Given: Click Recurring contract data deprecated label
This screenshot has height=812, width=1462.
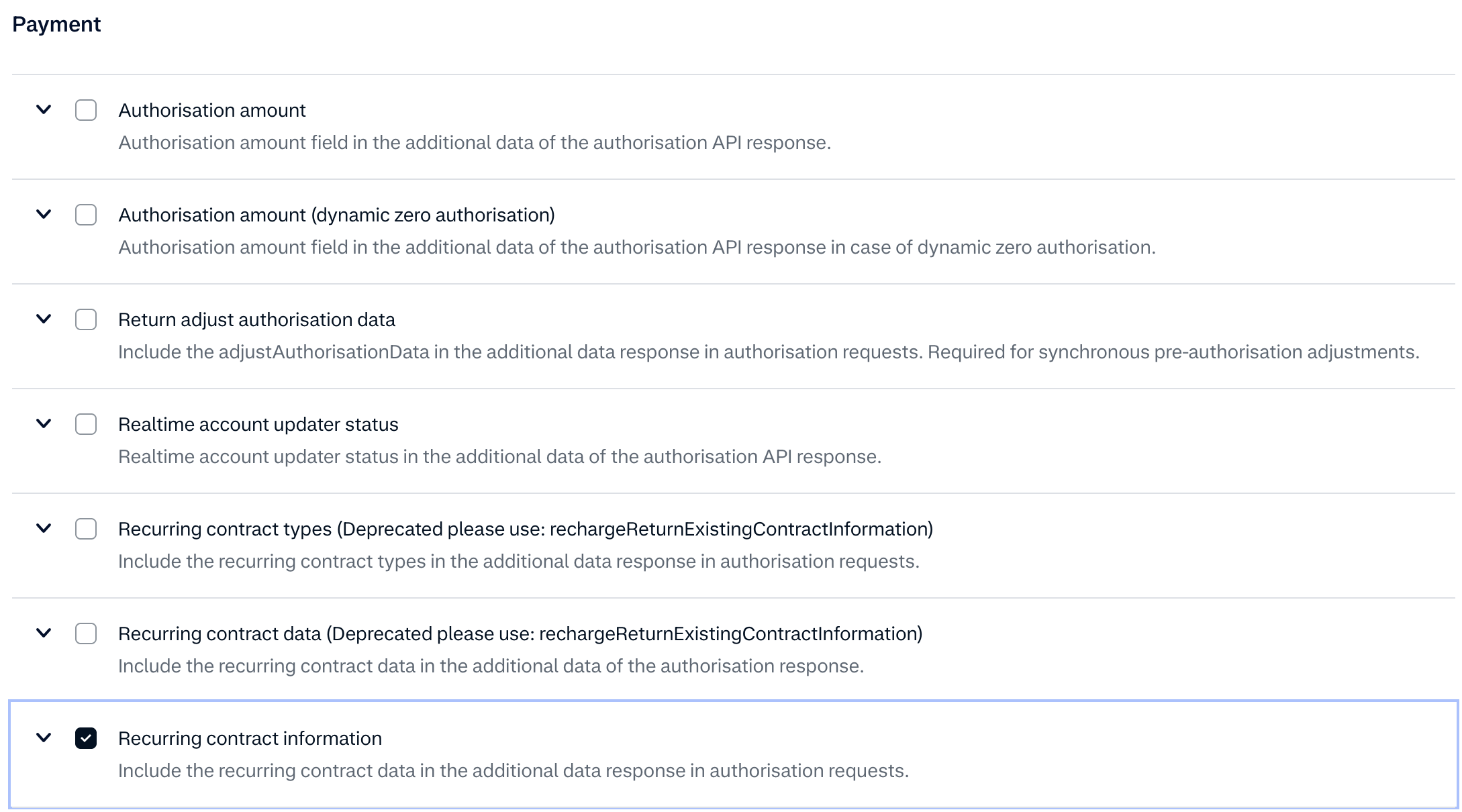Looking at the screenshot, I should pos(520,633).
